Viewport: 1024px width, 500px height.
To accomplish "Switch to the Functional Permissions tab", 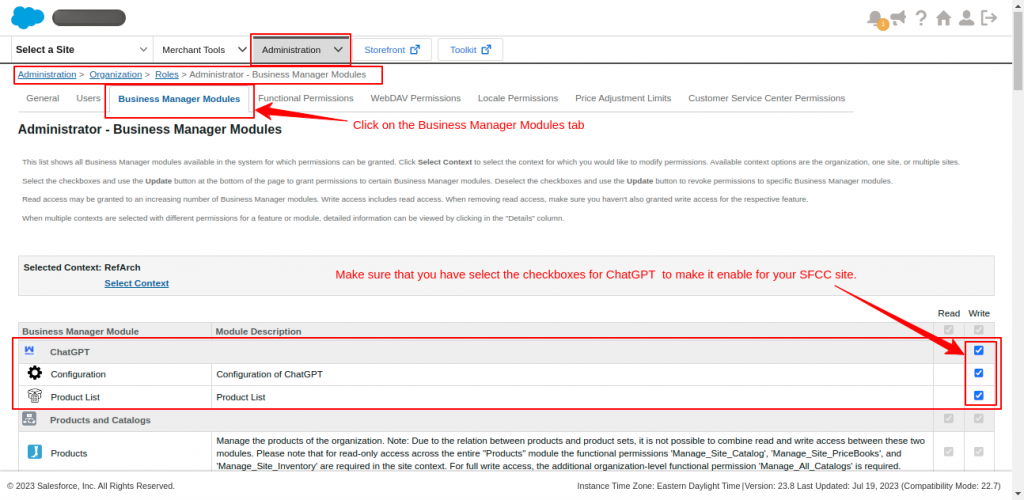I will (306, 98).
